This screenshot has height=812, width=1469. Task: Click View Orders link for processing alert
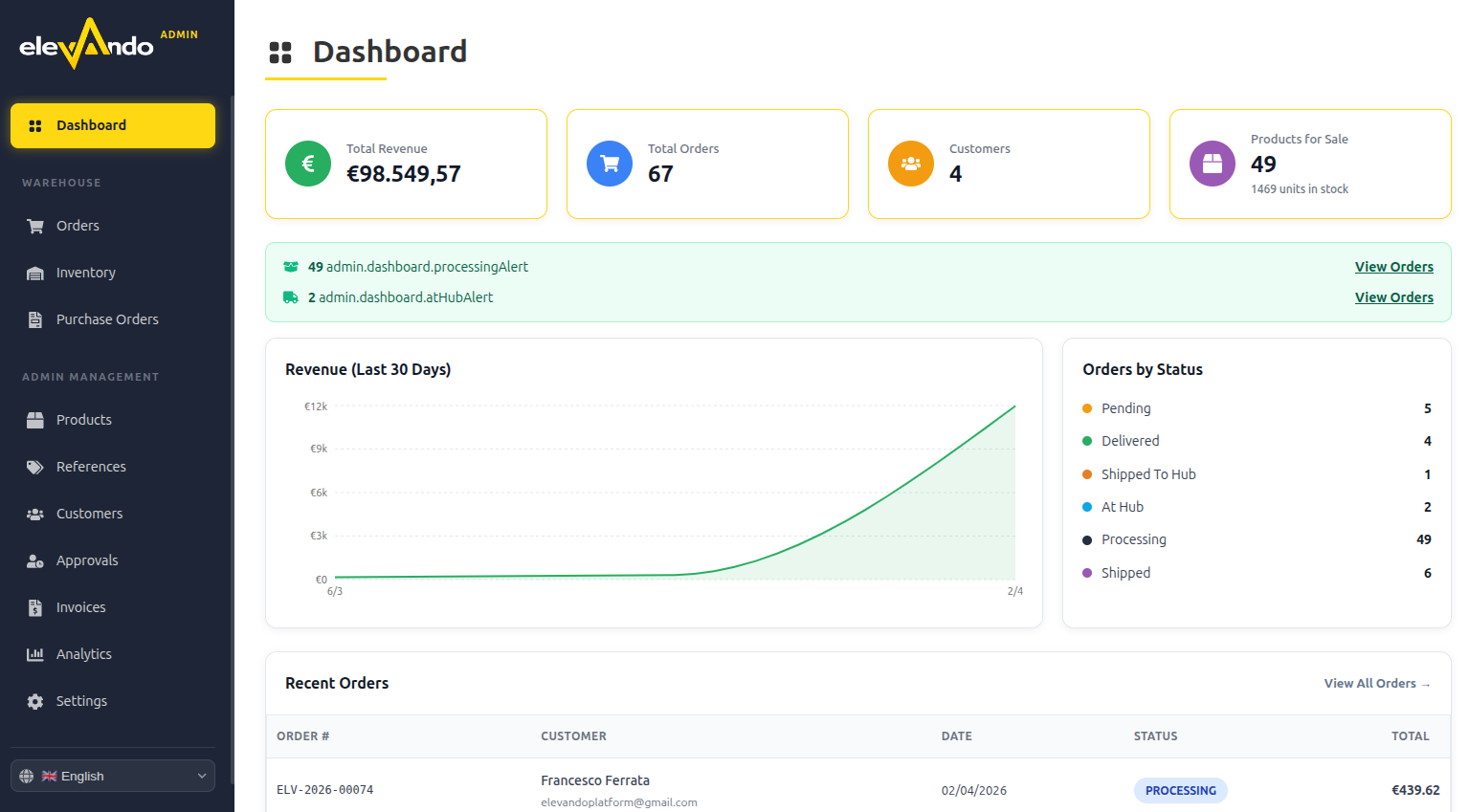pos(1393,267)
